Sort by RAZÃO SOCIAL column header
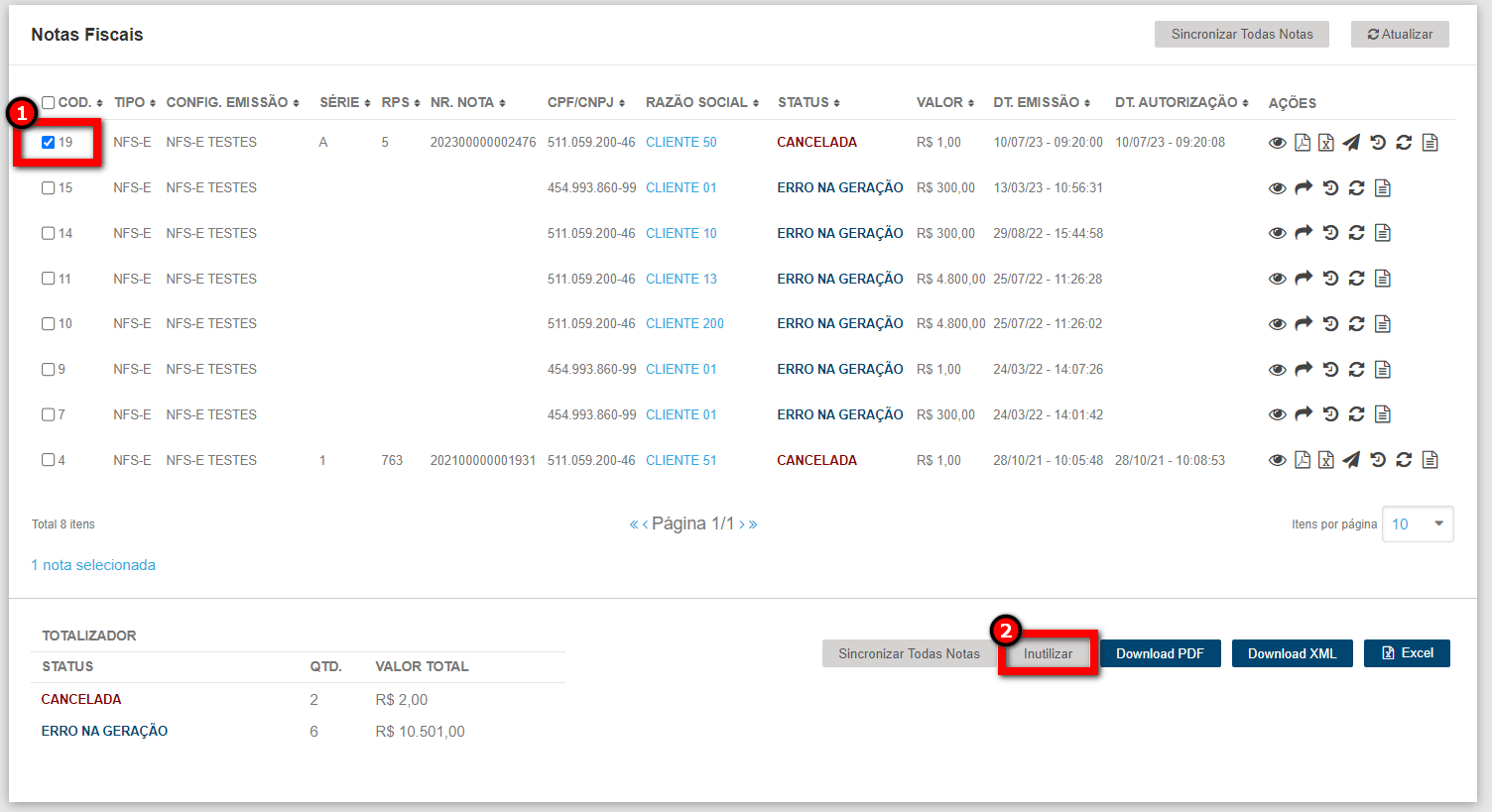1492x812 pixels. [x=701, y=103]
